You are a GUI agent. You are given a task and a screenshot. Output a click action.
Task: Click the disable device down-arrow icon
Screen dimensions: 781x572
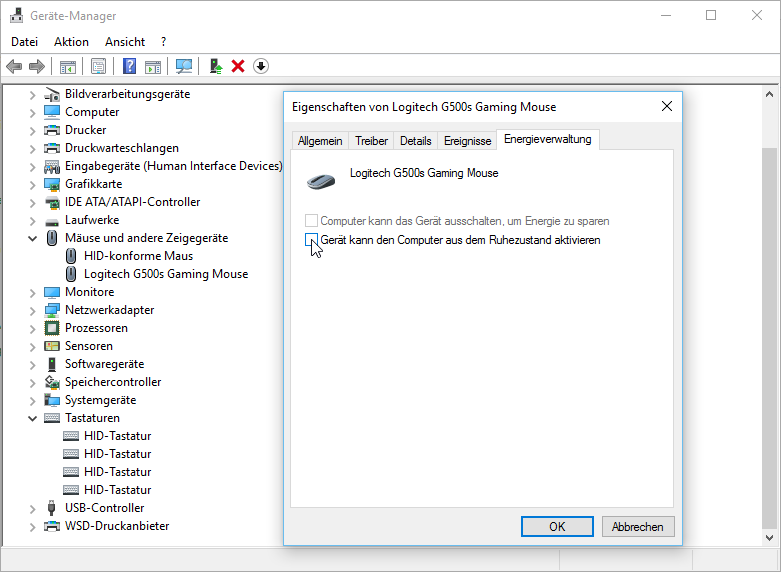pos(261,66)
